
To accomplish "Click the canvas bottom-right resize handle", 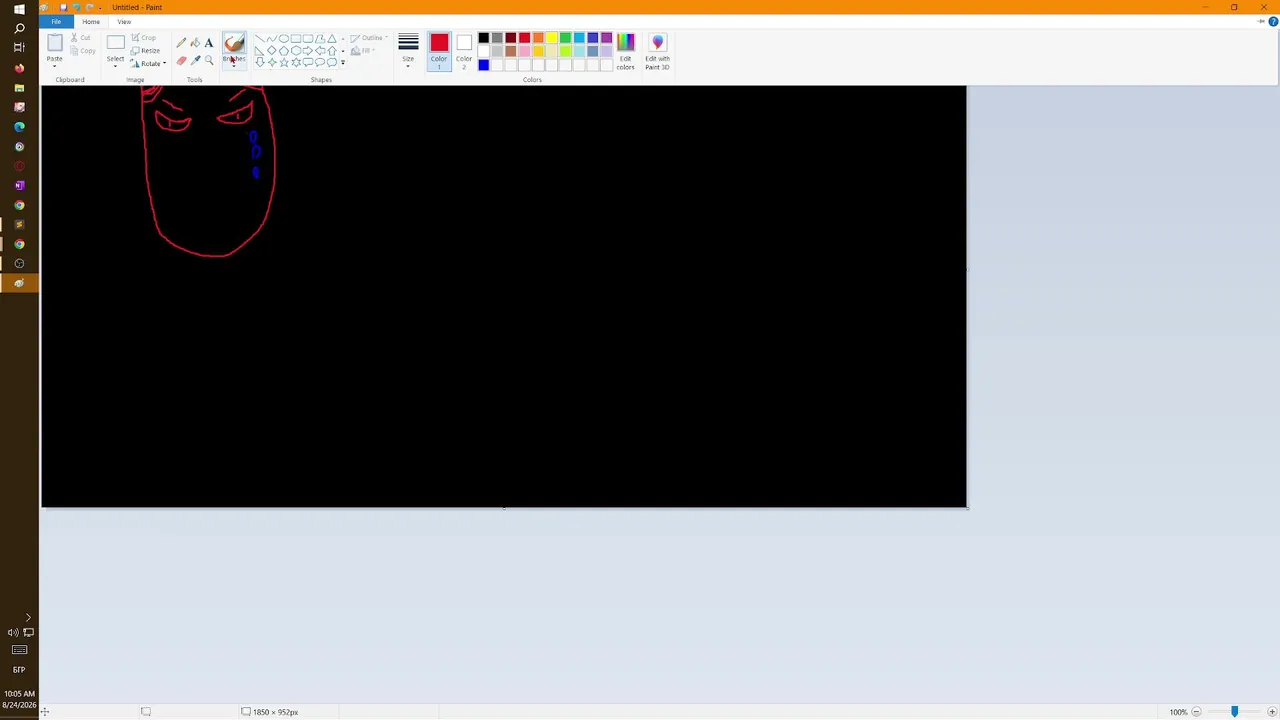I will [x=968, y=509].
